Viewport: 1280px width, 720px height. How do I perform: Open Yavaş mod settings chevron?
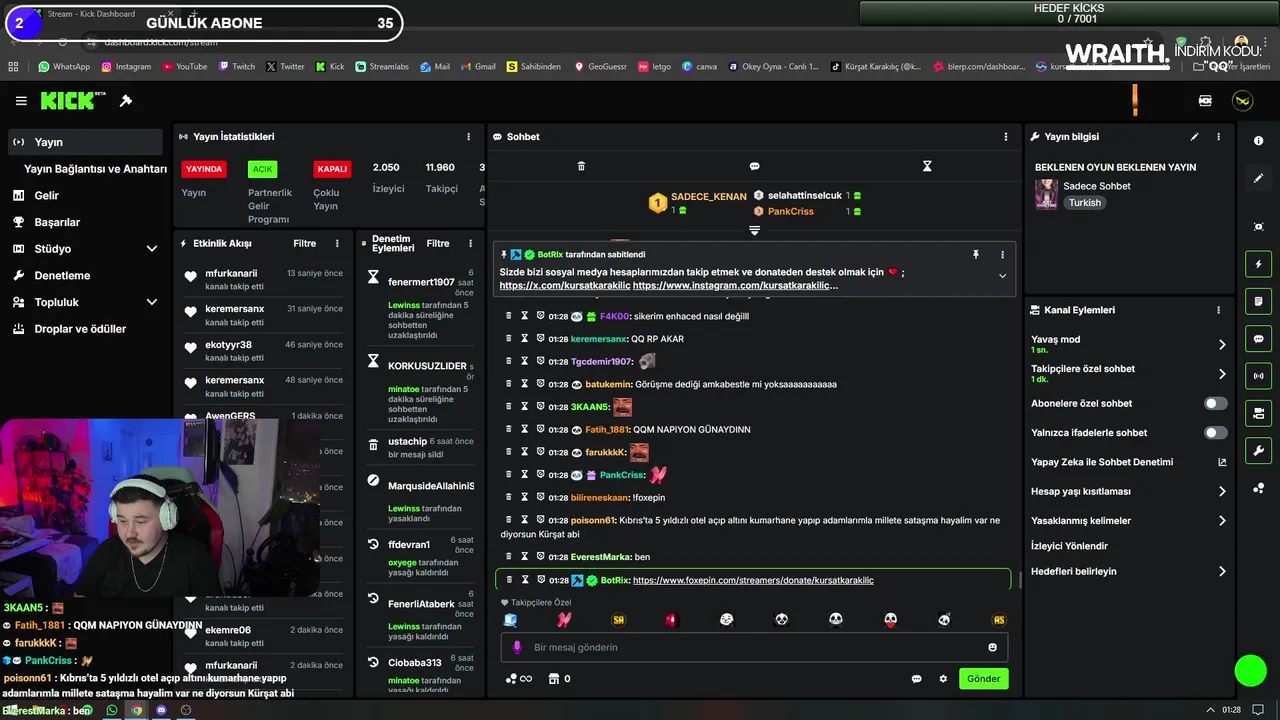point(1222,345)
